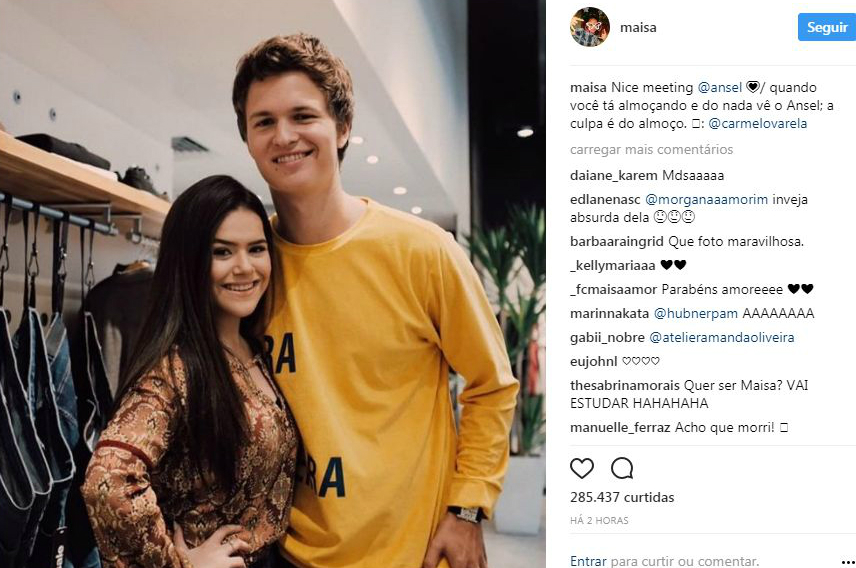Load more comments via 'carregar mais comentários'

pos(651,149)
